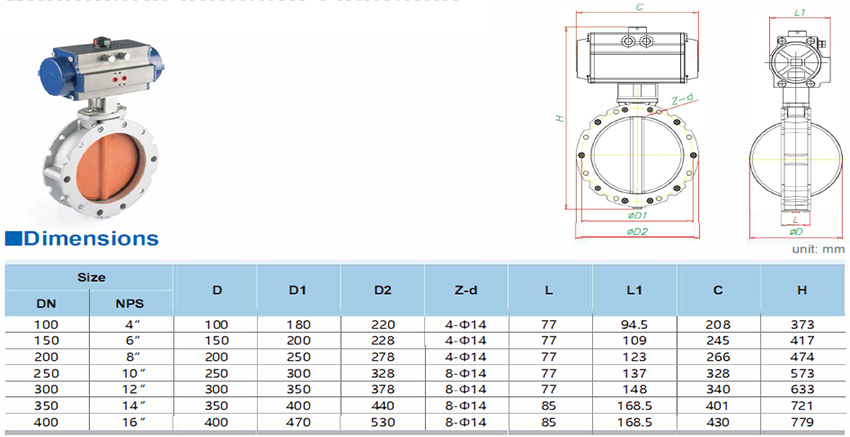Select the green Z-d callout on drawing

click(682, 100)
